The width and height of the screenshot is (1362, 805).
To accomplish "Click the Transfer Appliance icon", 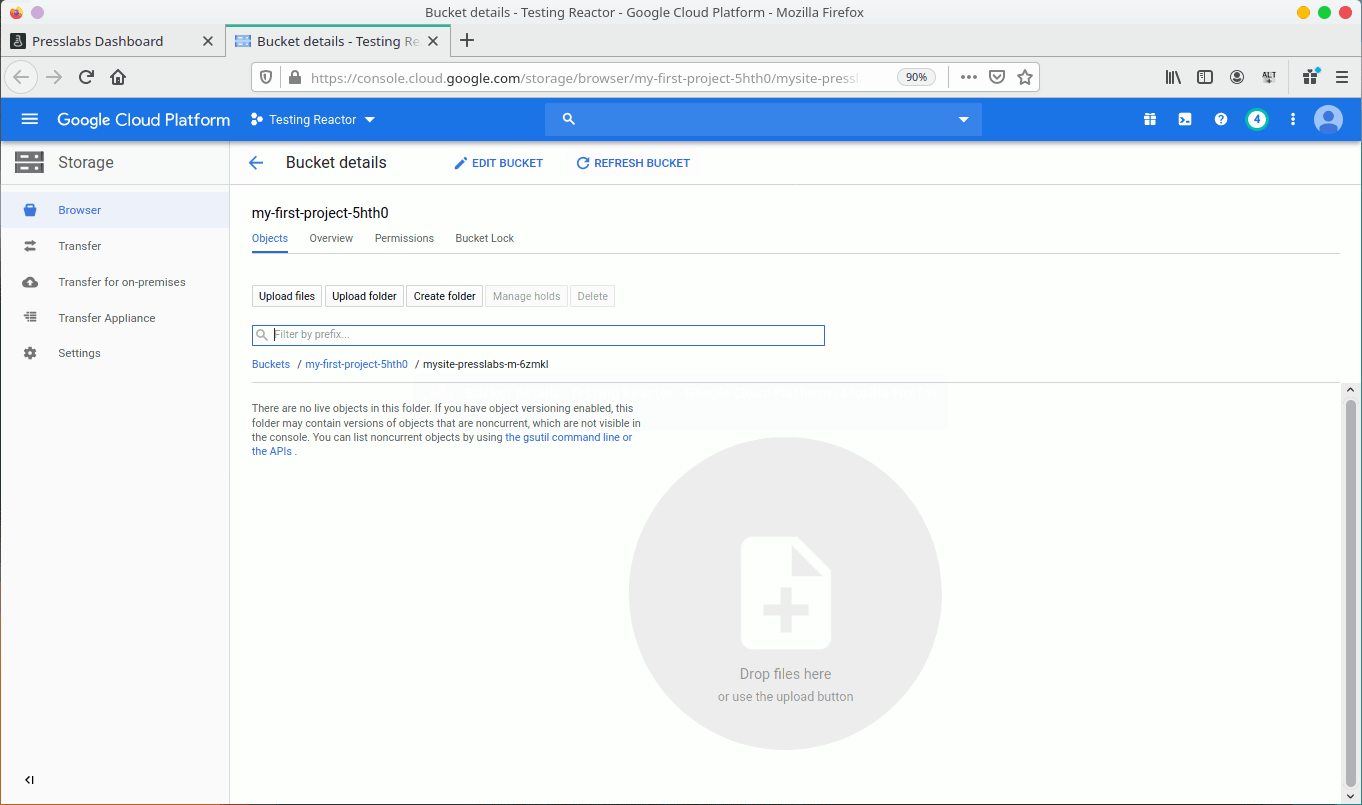I will [30, 317].
